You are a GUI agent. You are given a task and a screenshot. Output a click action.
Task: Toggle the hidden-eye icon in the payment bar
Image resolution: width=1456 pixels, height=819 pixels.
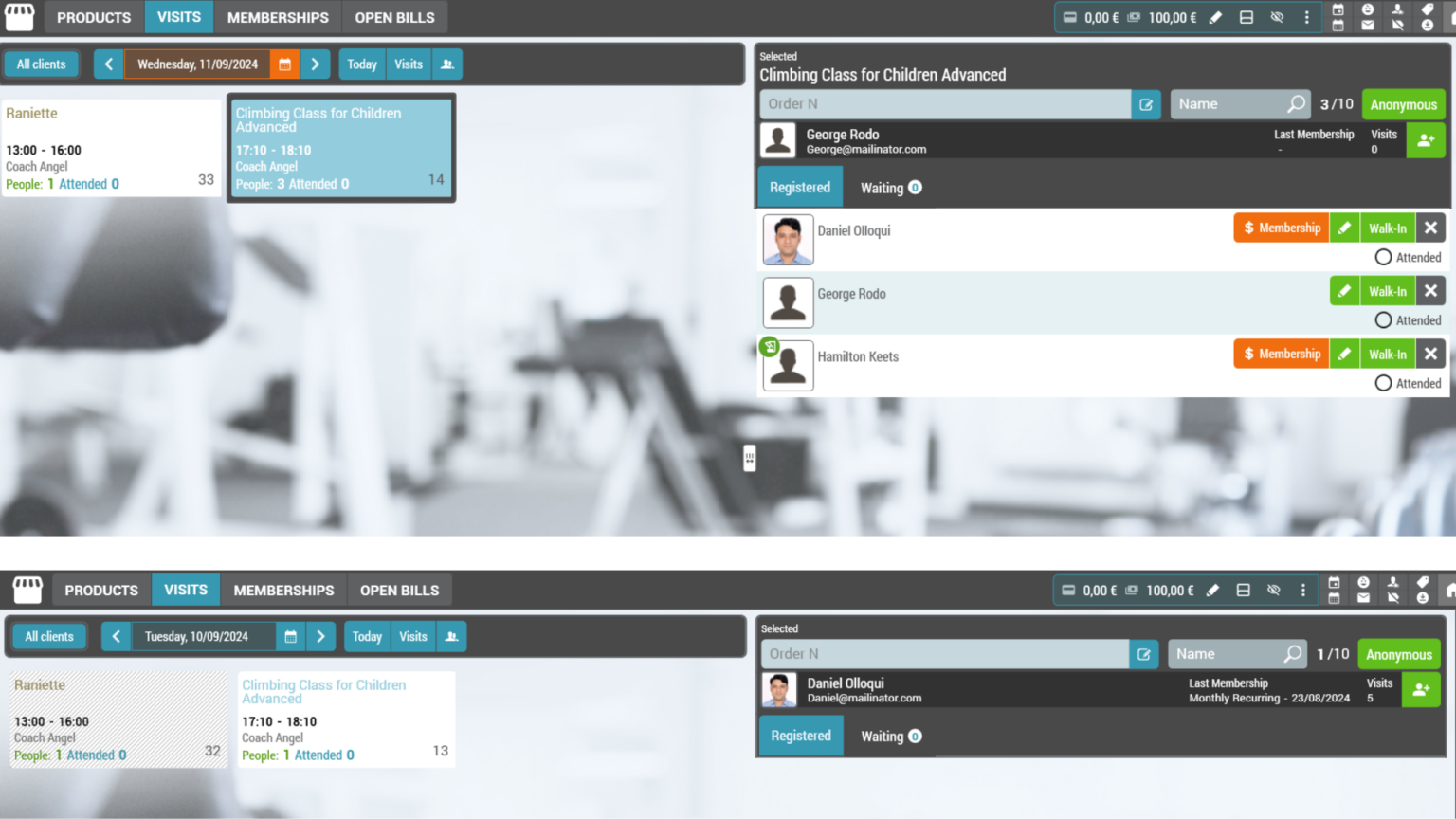coord(1277,17)
